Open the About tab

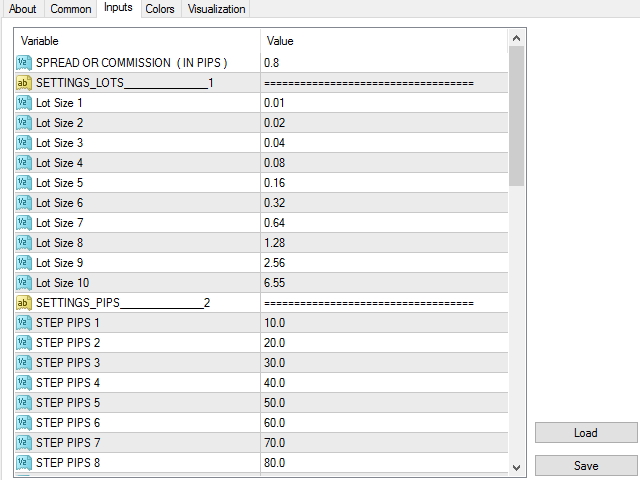click(22, 9)
